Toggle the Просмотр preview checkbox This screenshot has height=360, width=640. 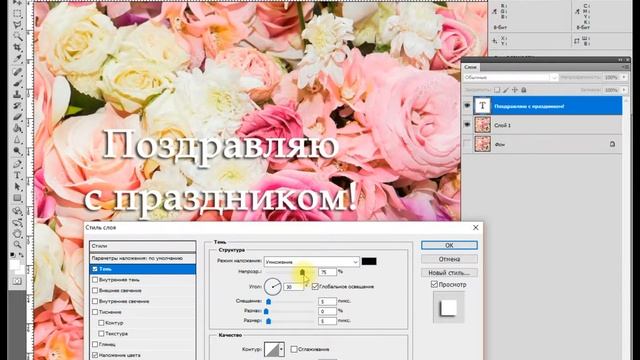click(434, 284)
